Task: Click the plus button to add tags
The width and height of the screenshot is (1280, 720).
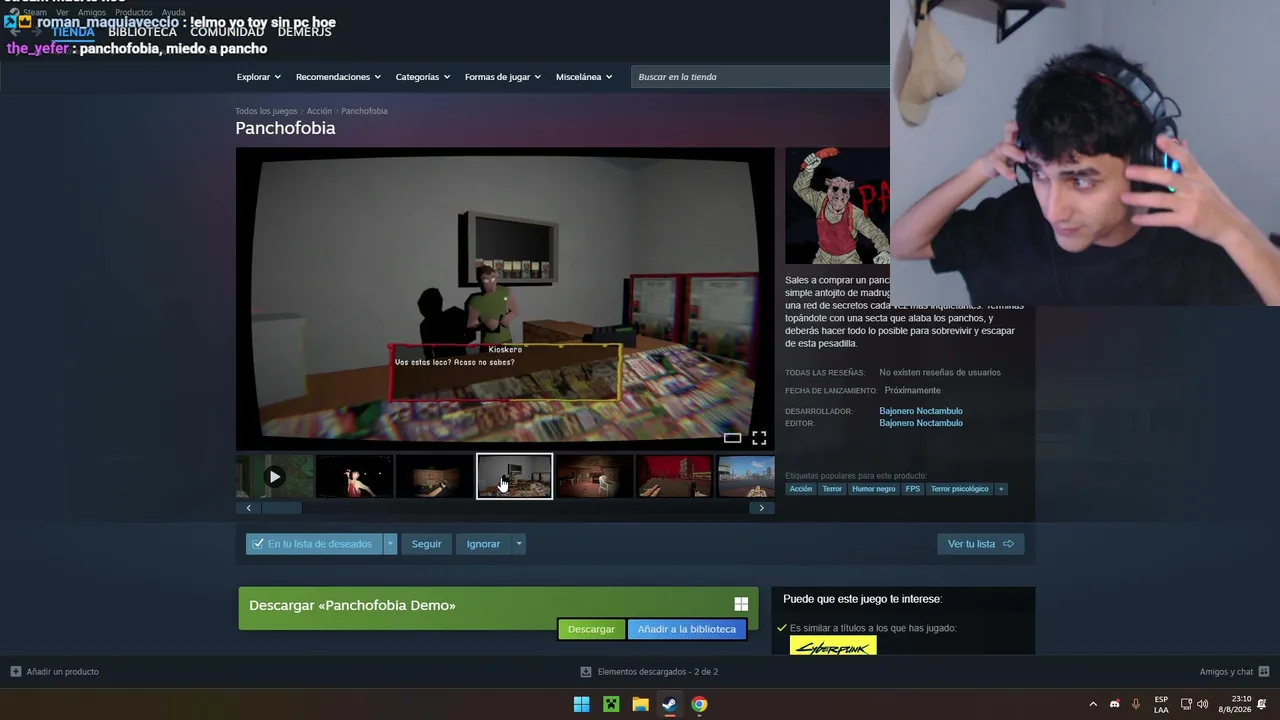Action: click(x=1001, y=489)
